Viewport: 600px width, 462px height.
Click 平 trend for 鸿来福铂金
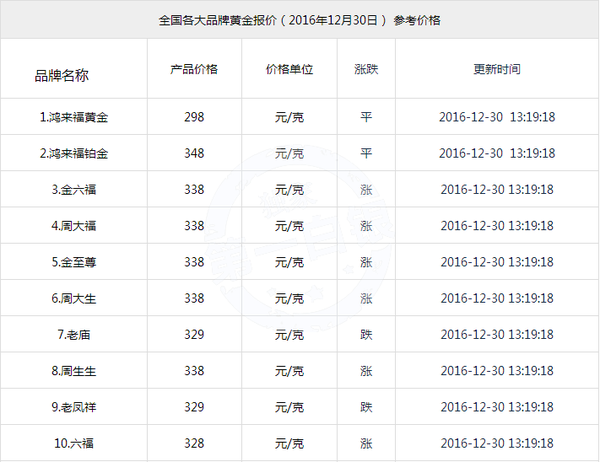(x=366, y=153)
